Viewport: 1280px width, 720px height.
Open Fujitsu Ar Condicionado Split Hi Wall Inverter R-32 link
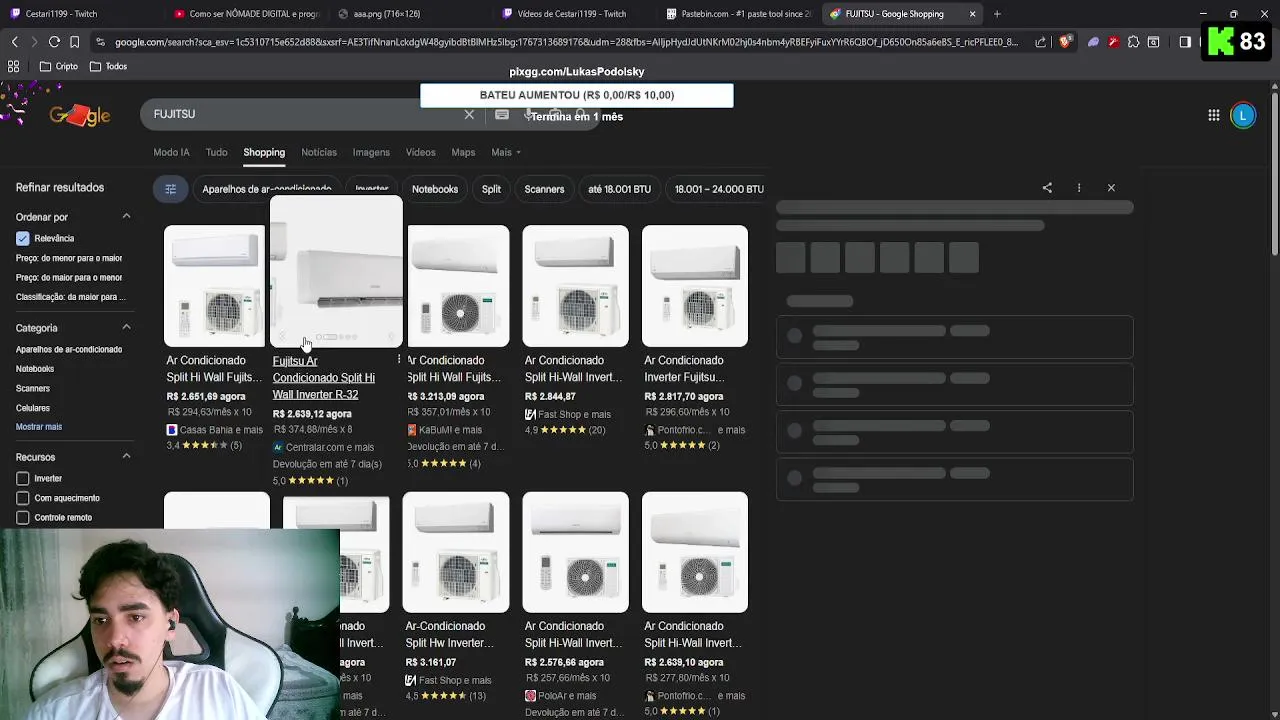324,378
